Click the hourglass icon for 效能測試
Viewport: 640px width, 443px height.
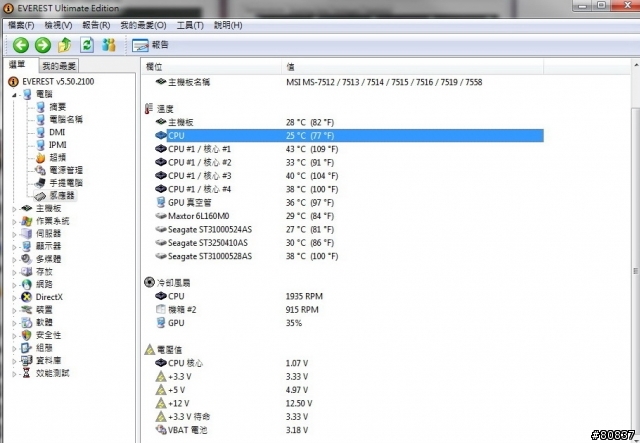coord(27,373)
